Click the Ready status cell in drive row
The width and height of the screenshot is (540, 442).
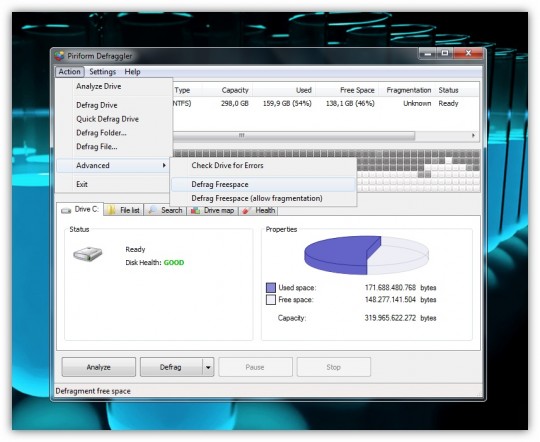pos(448,103)
